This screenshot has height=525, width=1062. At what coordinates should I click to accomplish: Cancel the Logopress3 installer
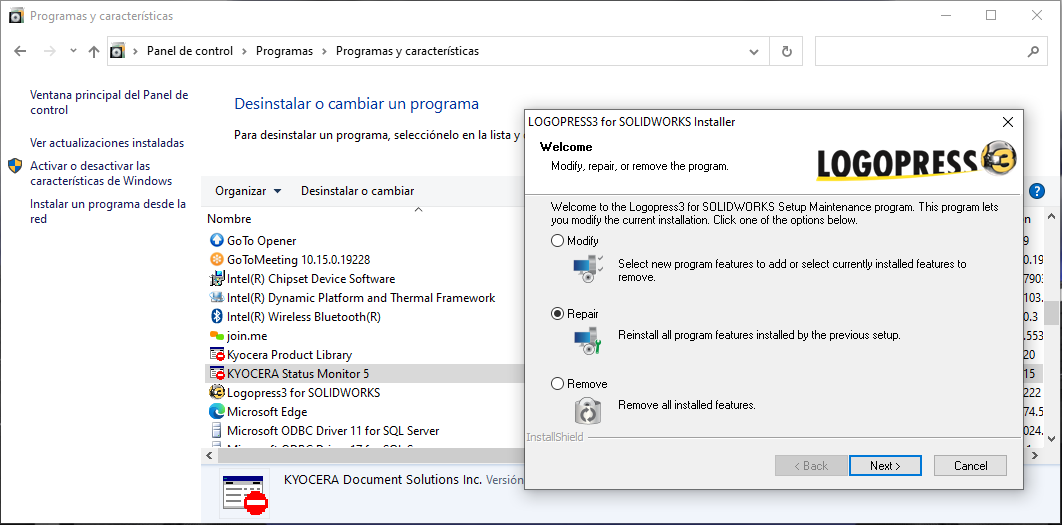(x=970, y=465)
